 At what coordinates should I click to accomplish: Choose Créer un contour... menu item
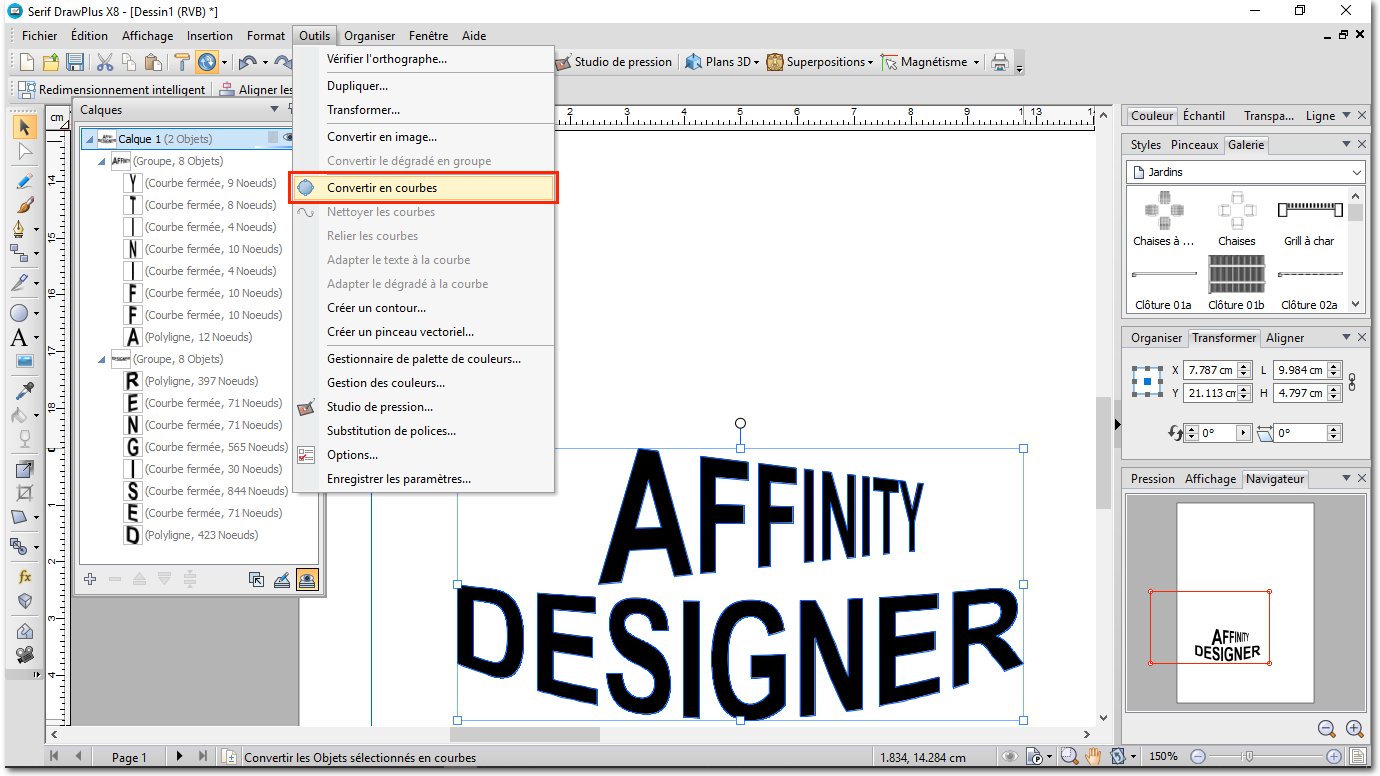[x=424, y=308]
